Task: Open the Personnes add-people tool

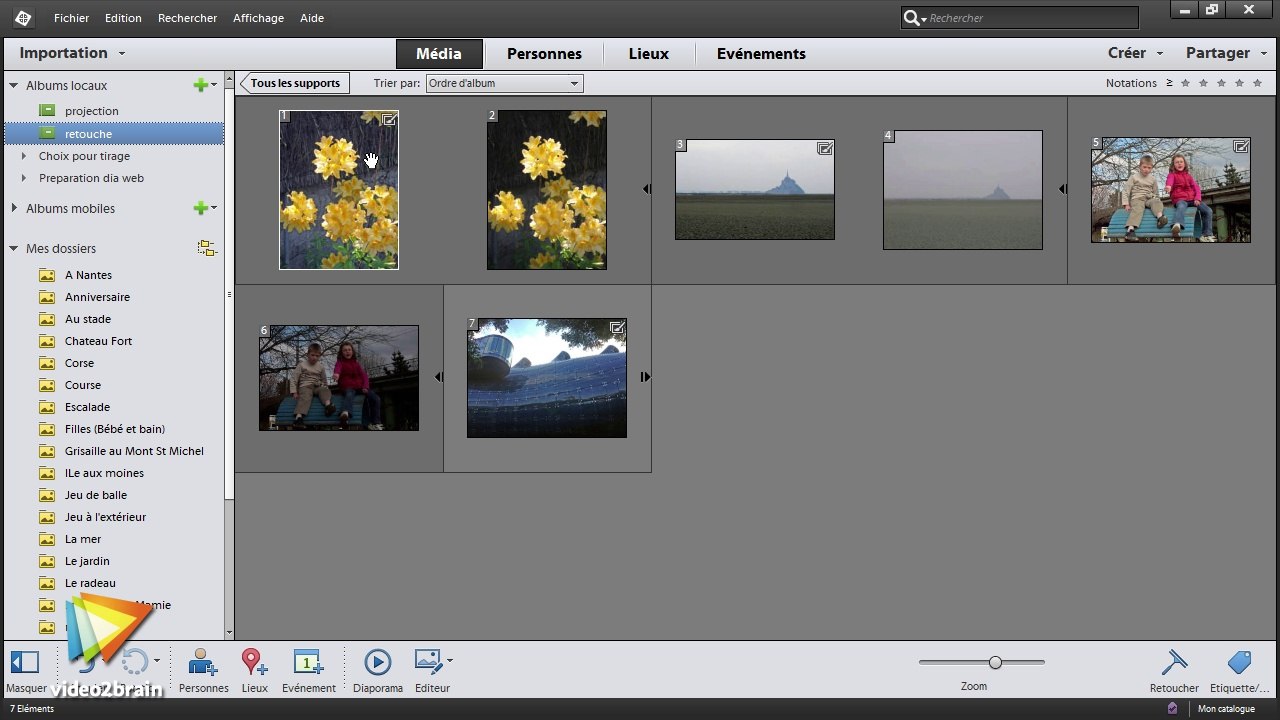Action: pyautogui.click(x=203, y=662)
